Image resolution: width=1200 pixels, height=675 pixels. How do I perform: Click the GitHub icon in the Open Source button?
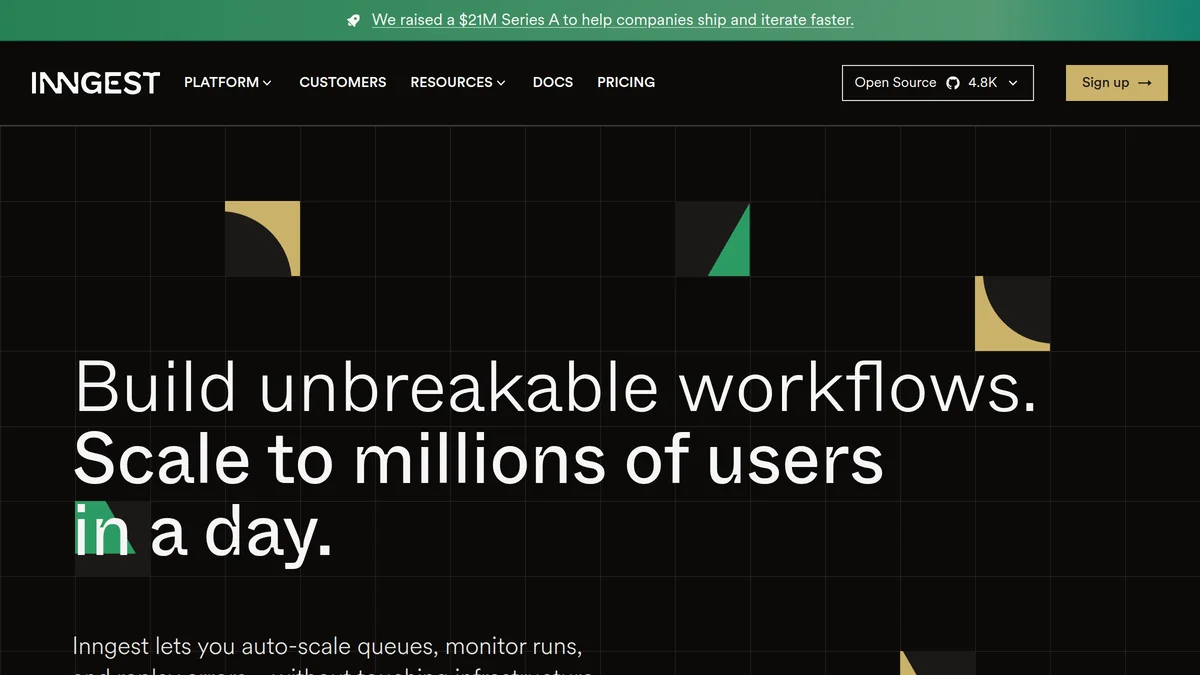(x=950, y=83)
